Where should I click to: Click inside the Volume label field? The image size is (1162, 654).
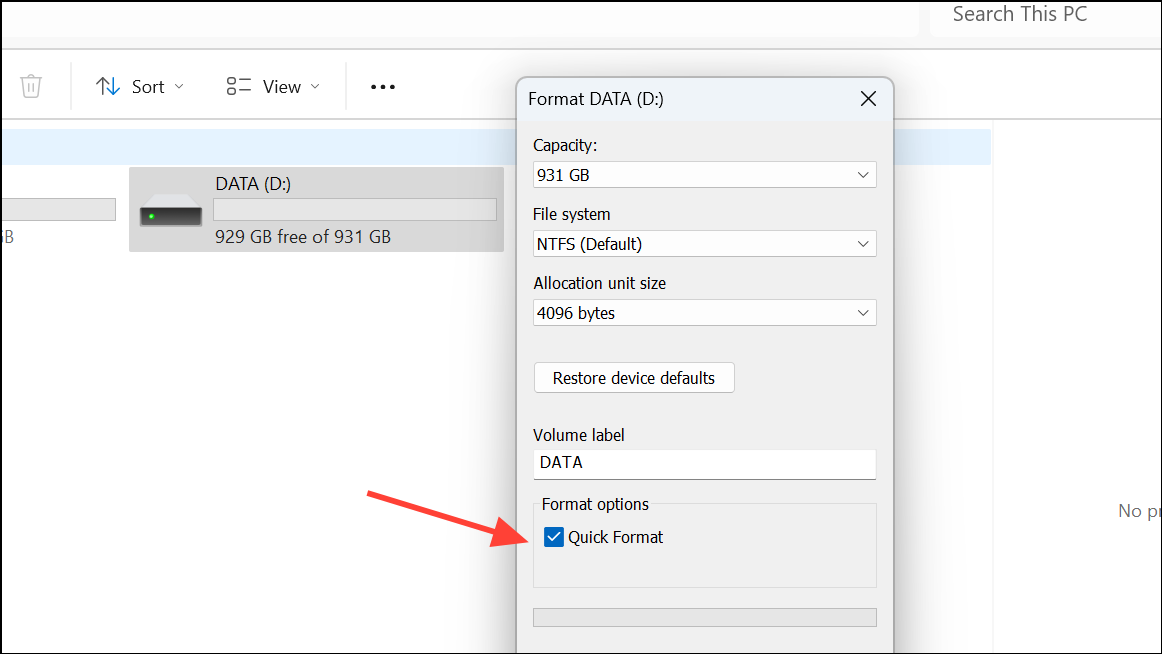[704, 463]
